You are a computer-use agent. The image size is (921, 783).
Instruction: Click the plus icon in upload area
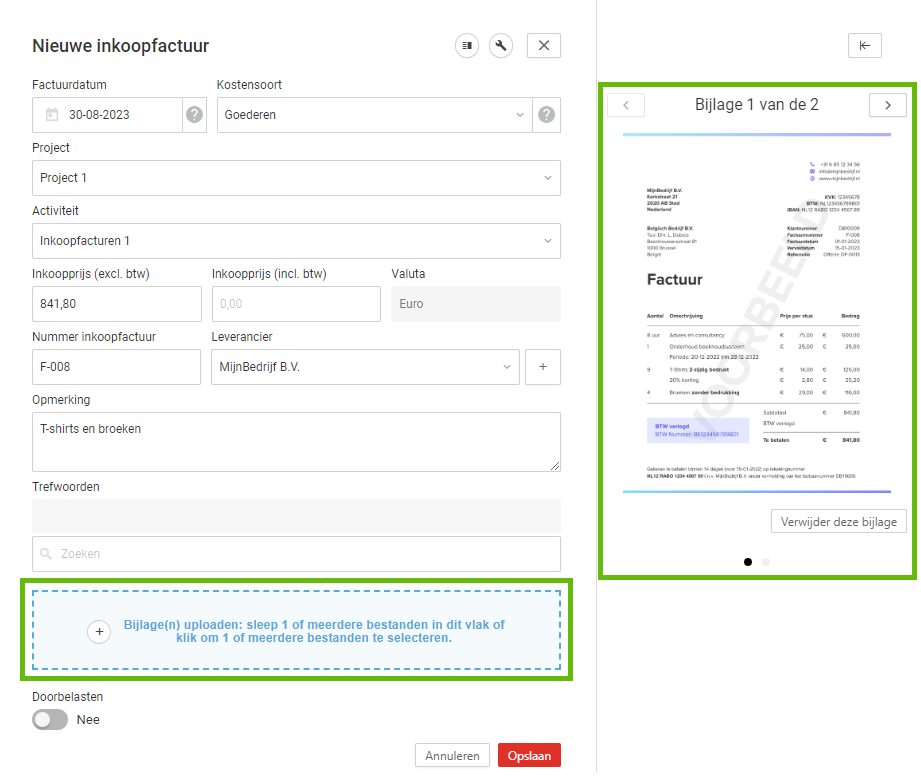coord(99,631)
